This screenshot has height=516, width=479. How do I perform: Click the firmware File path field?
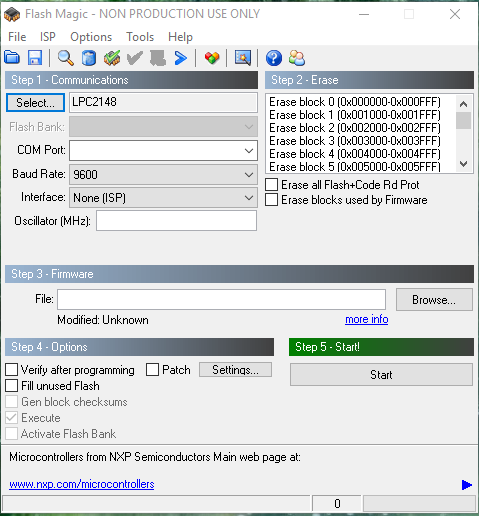click(222, 299)
